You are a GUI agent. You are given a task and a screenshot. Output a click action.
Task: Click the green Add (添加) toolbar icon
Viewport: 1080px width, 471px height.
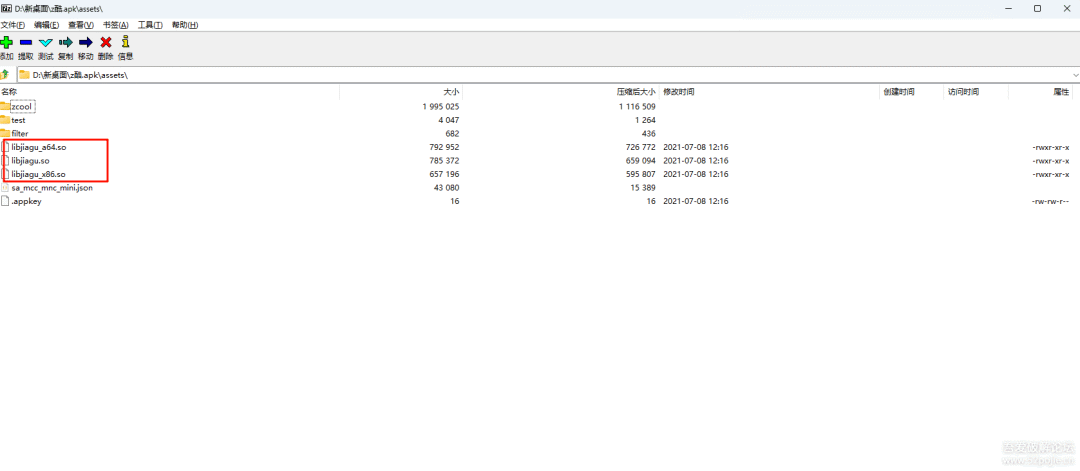coord(6,43)
